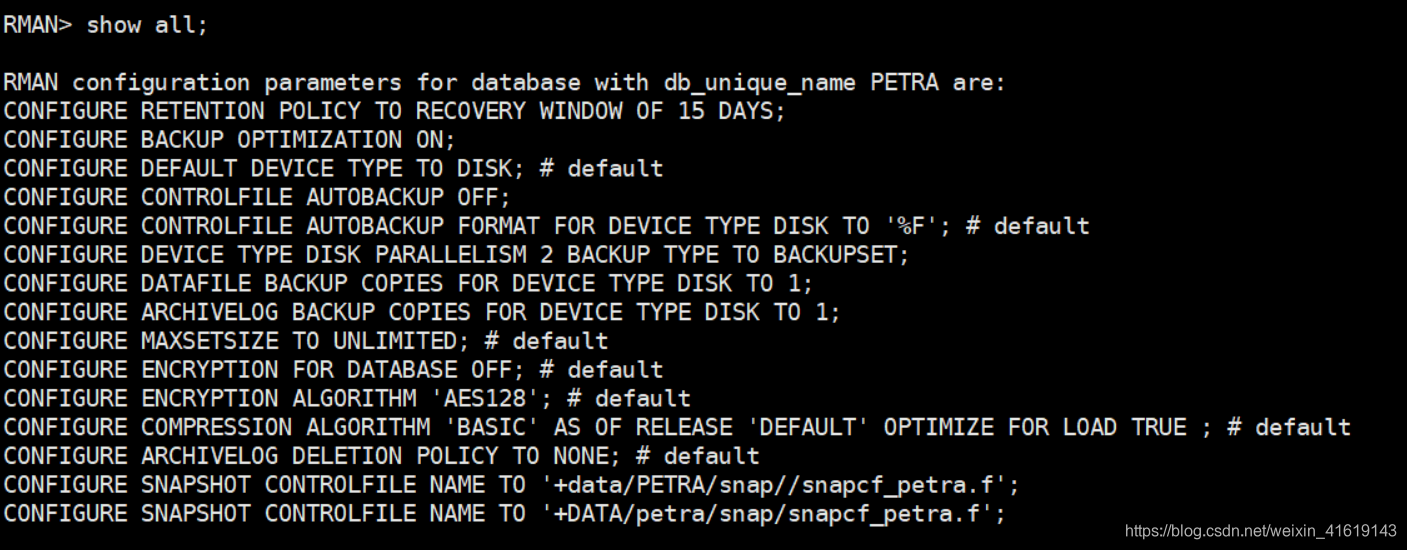Screen dimensions: 1407x550
Task: Click the RETENTION POLICY configuration line
Action: (395, 111)
